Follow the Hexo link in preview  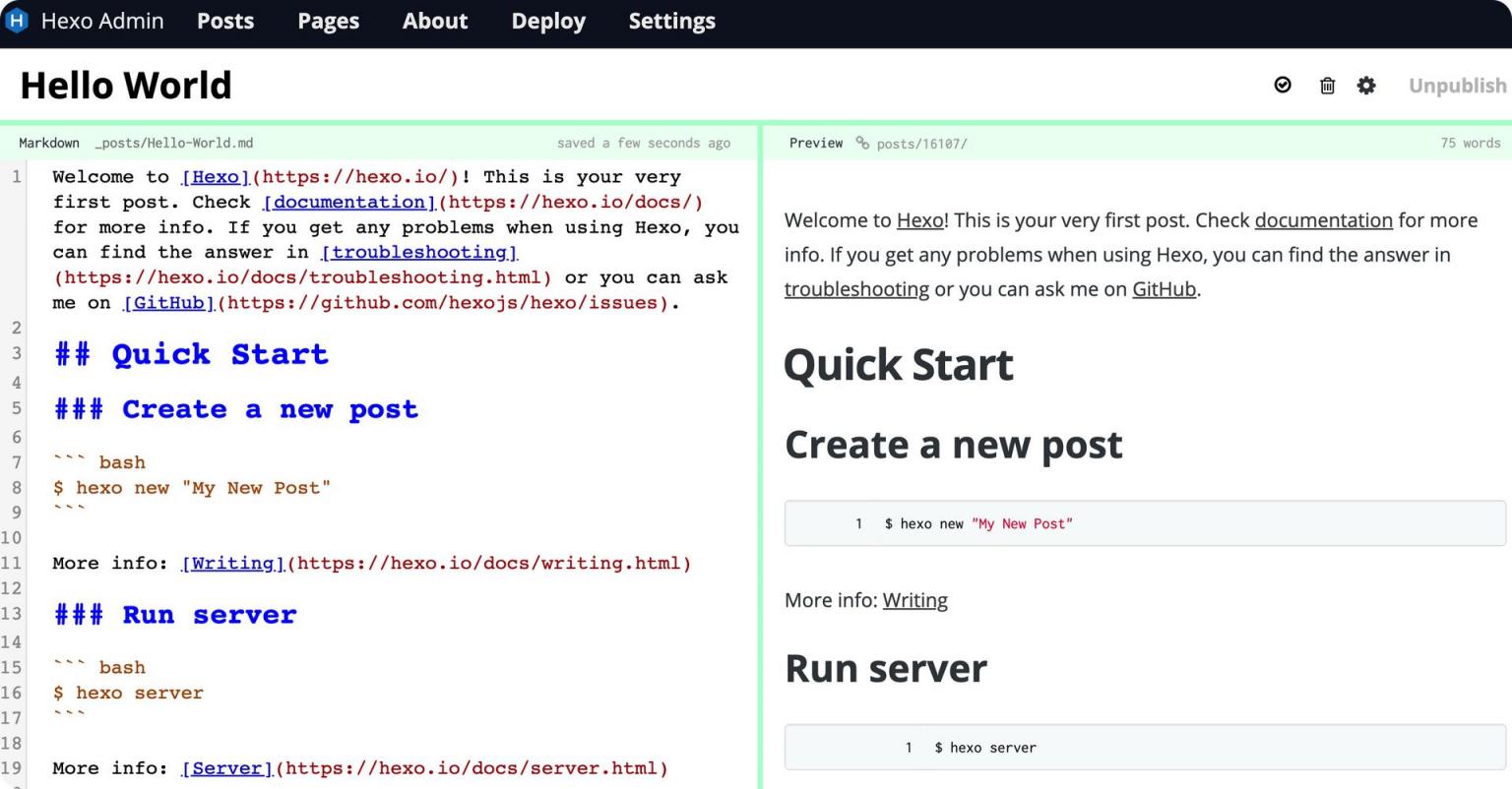point(919,220)
